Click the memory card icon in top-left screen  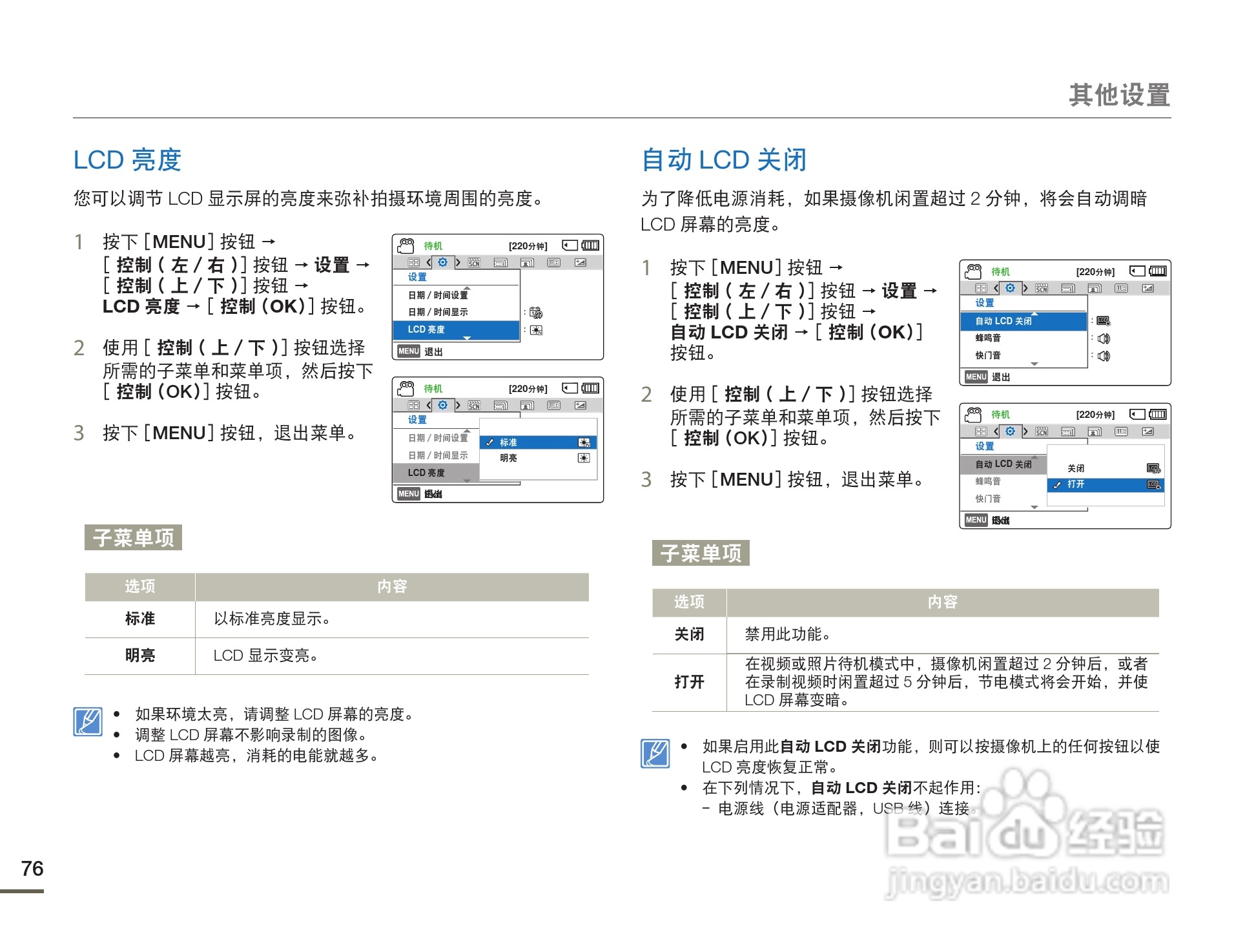569,245
